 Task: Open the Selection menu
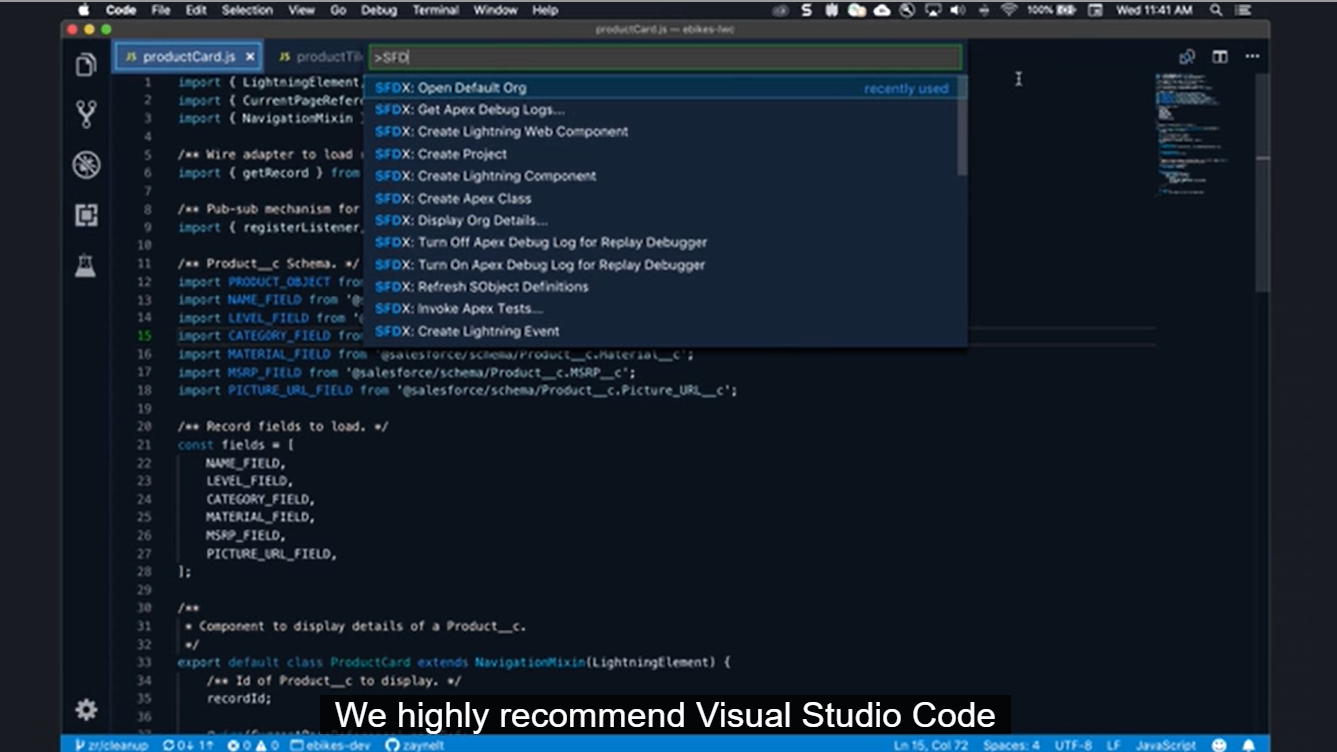tap(247, 10)
